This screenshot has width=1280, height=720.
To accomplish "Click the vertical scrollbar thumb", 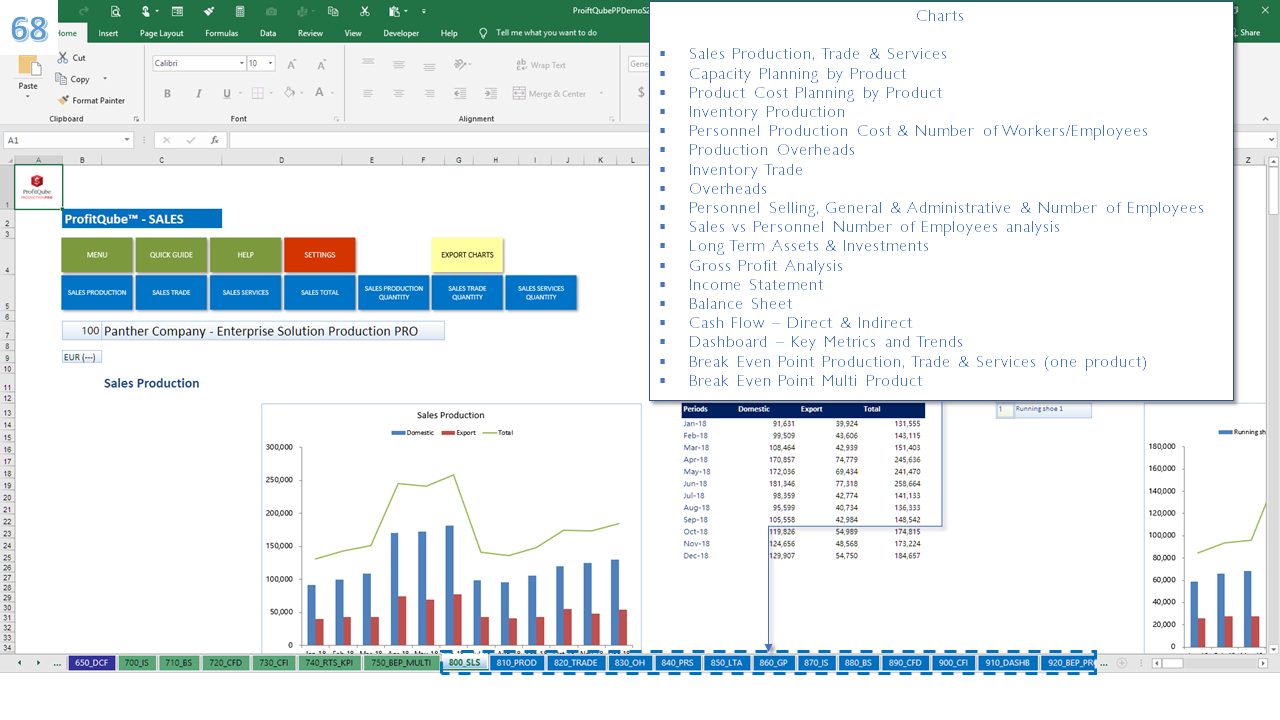I will [1273, 190].
